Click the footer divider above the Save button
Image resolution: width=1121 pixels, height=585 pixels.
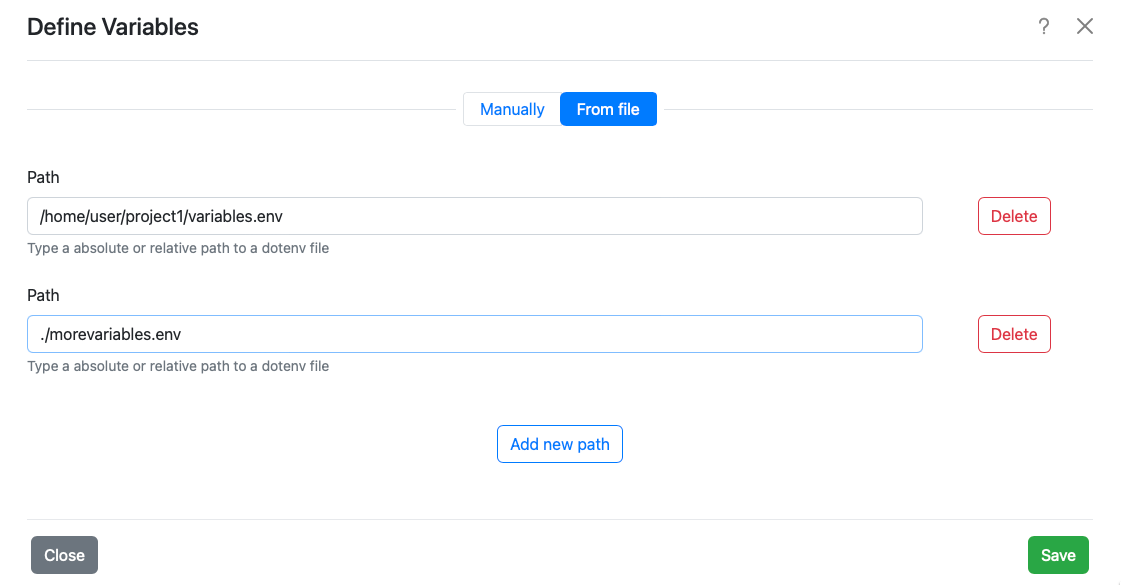pos(559,519)
